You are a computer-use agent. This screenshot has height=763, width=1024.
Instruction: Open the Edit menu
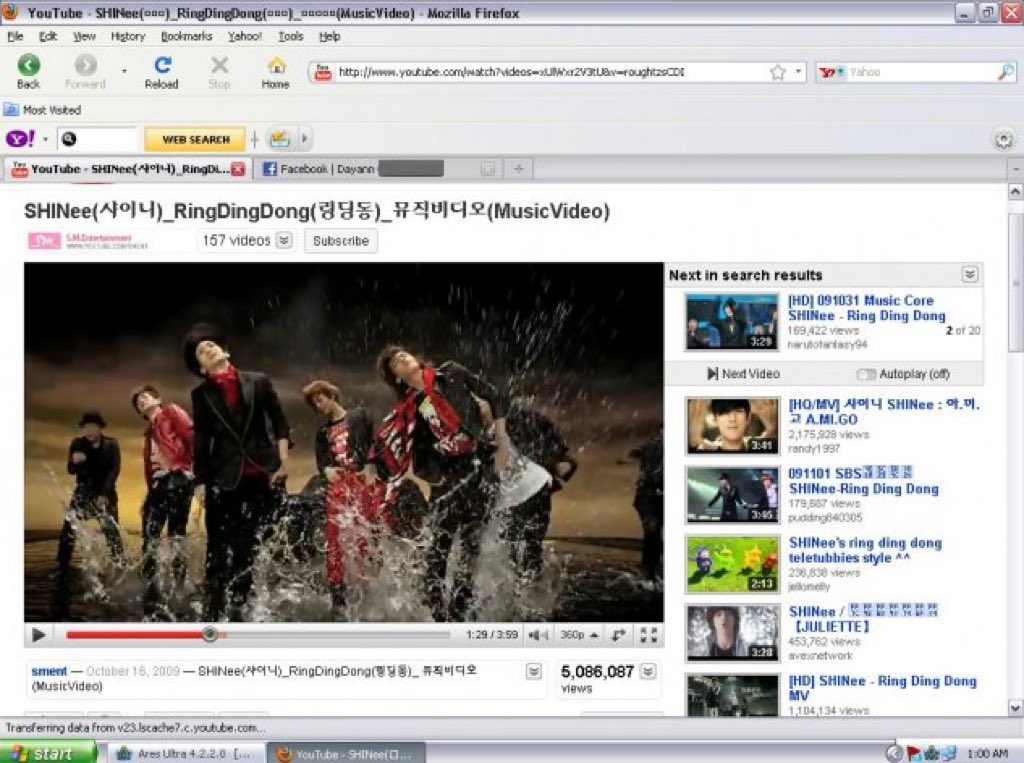click(48, 37)
